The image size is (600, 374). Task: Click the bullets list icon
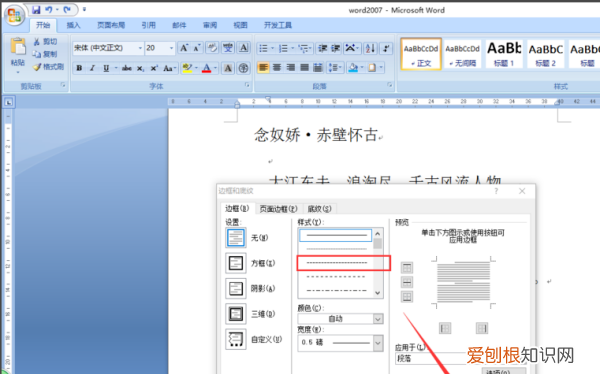(x=263, y=48)
